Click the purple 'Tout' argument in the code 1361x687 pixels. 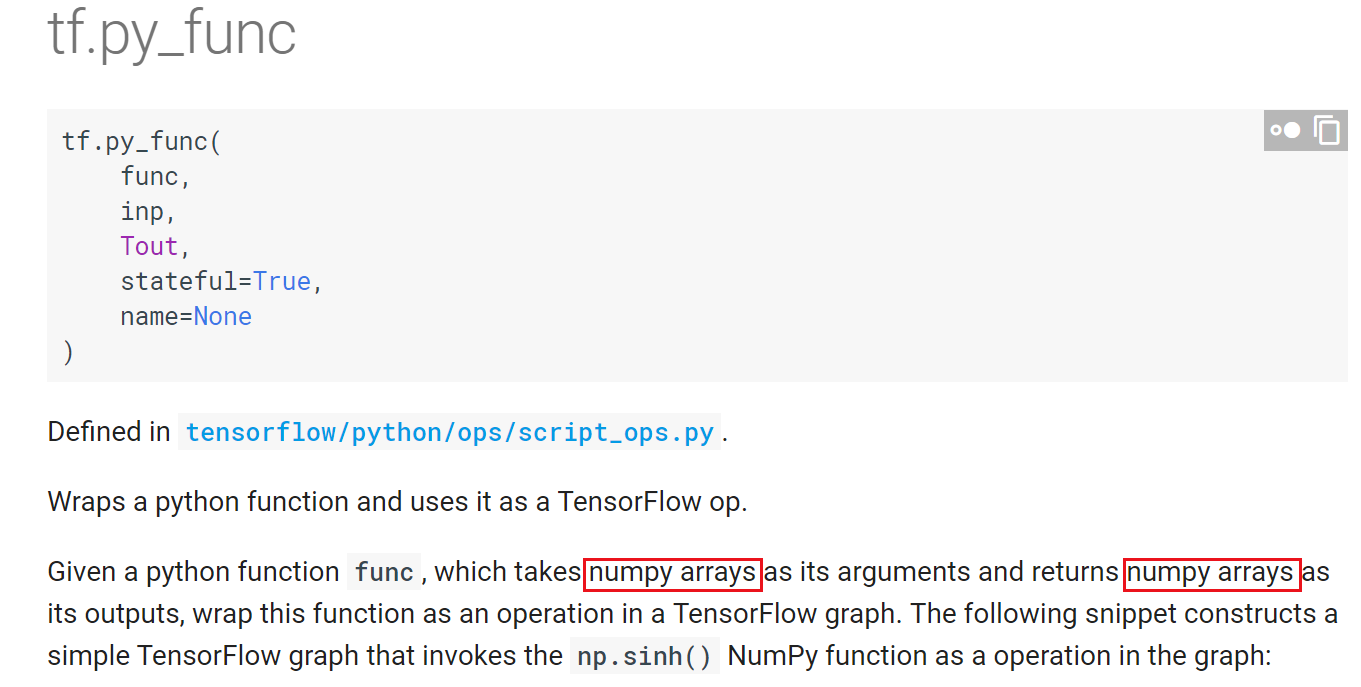[149, 246]
